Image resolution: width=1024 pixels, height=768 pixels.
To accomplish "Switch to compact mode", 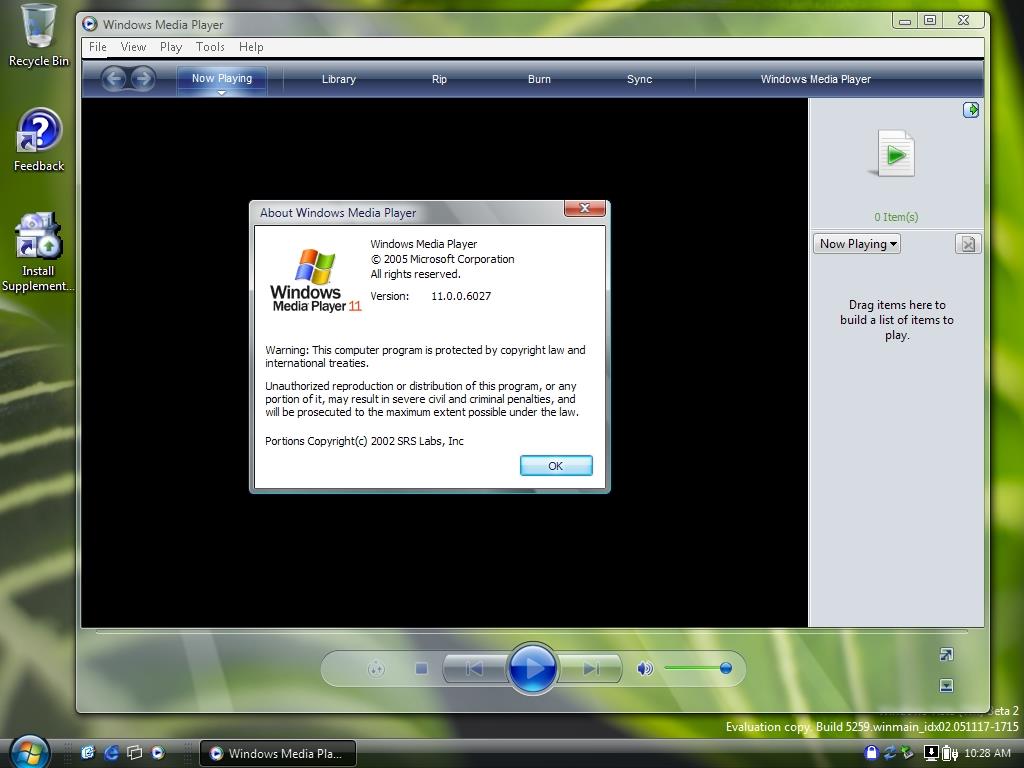I will [x=946, y=685].
